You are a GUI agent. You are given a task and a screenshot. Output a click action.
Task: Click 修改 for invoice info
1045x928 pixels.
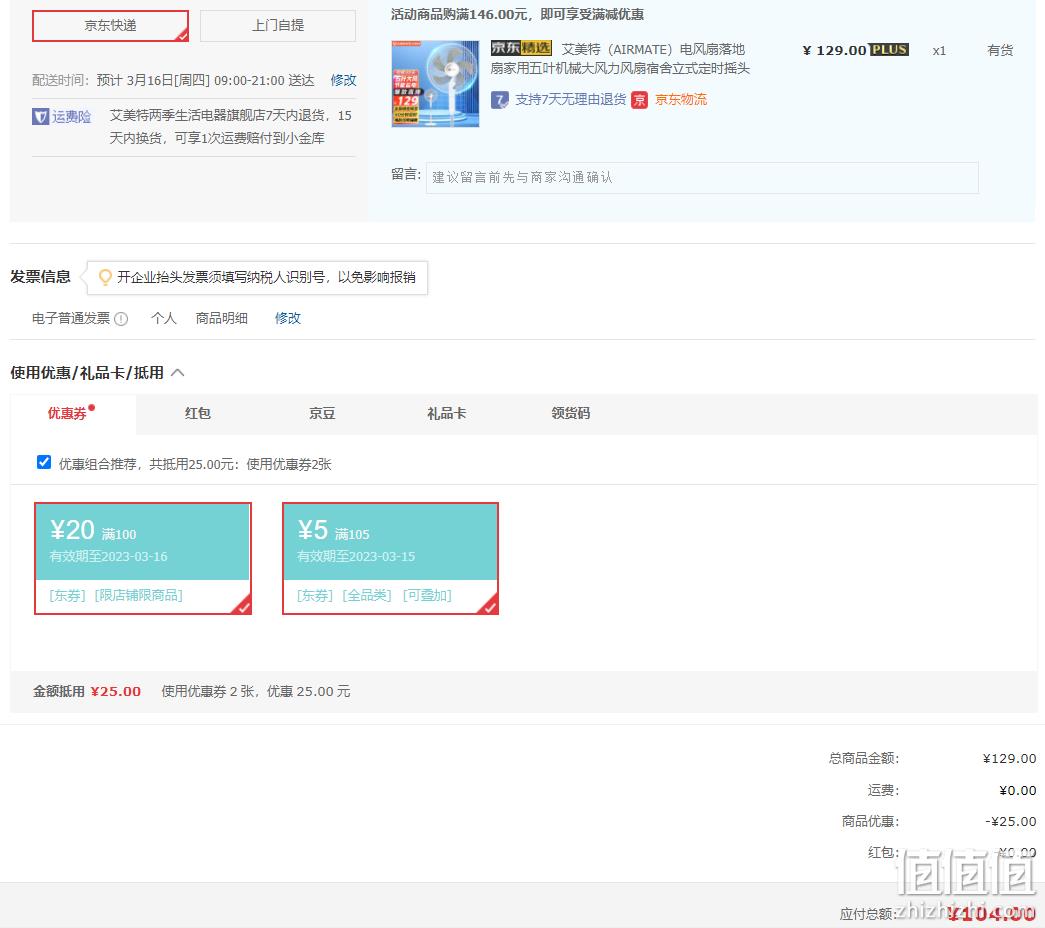pos(288,318)
